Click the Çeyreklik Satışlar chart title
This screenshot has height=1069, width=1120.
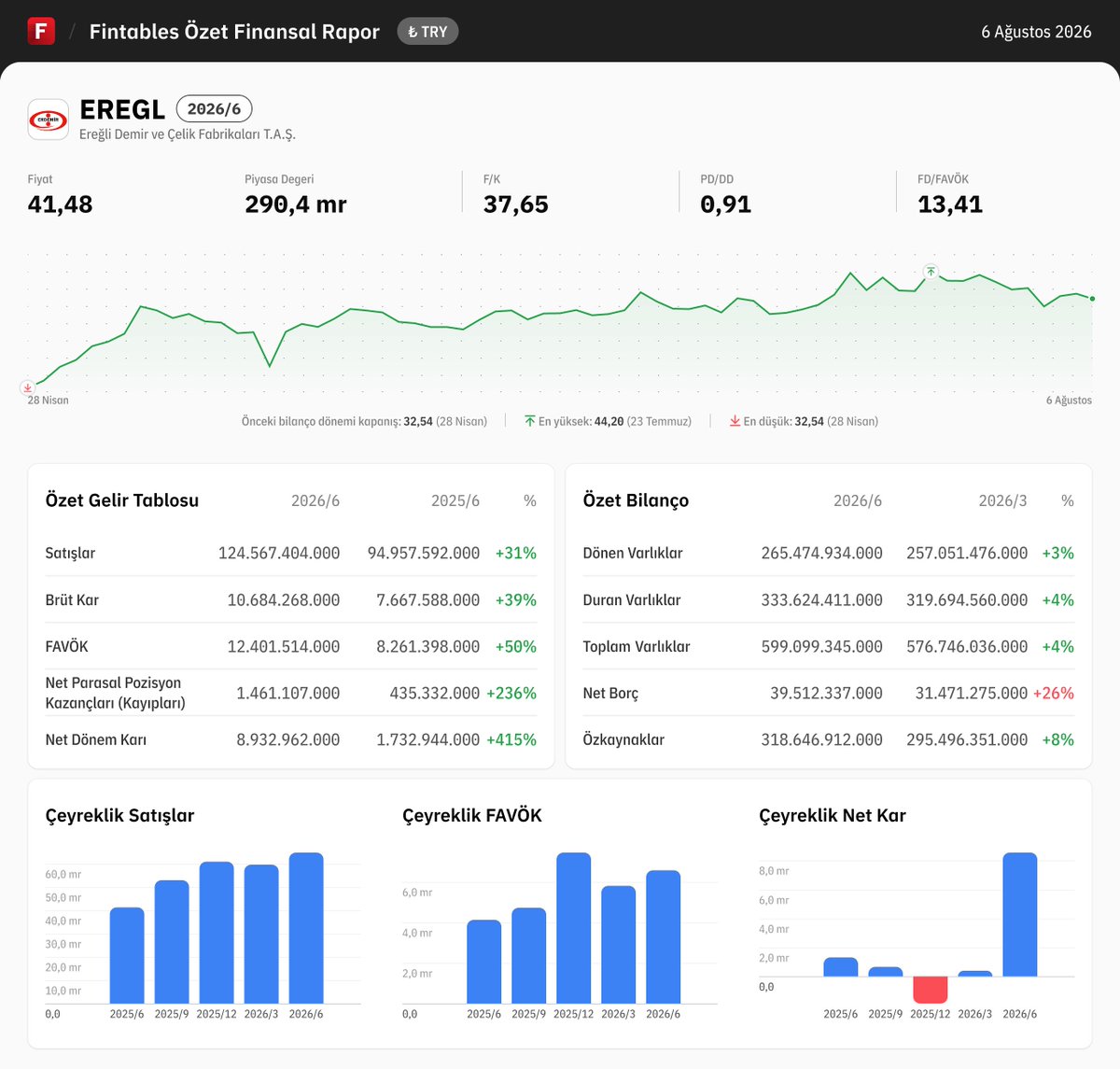(119, 815)
